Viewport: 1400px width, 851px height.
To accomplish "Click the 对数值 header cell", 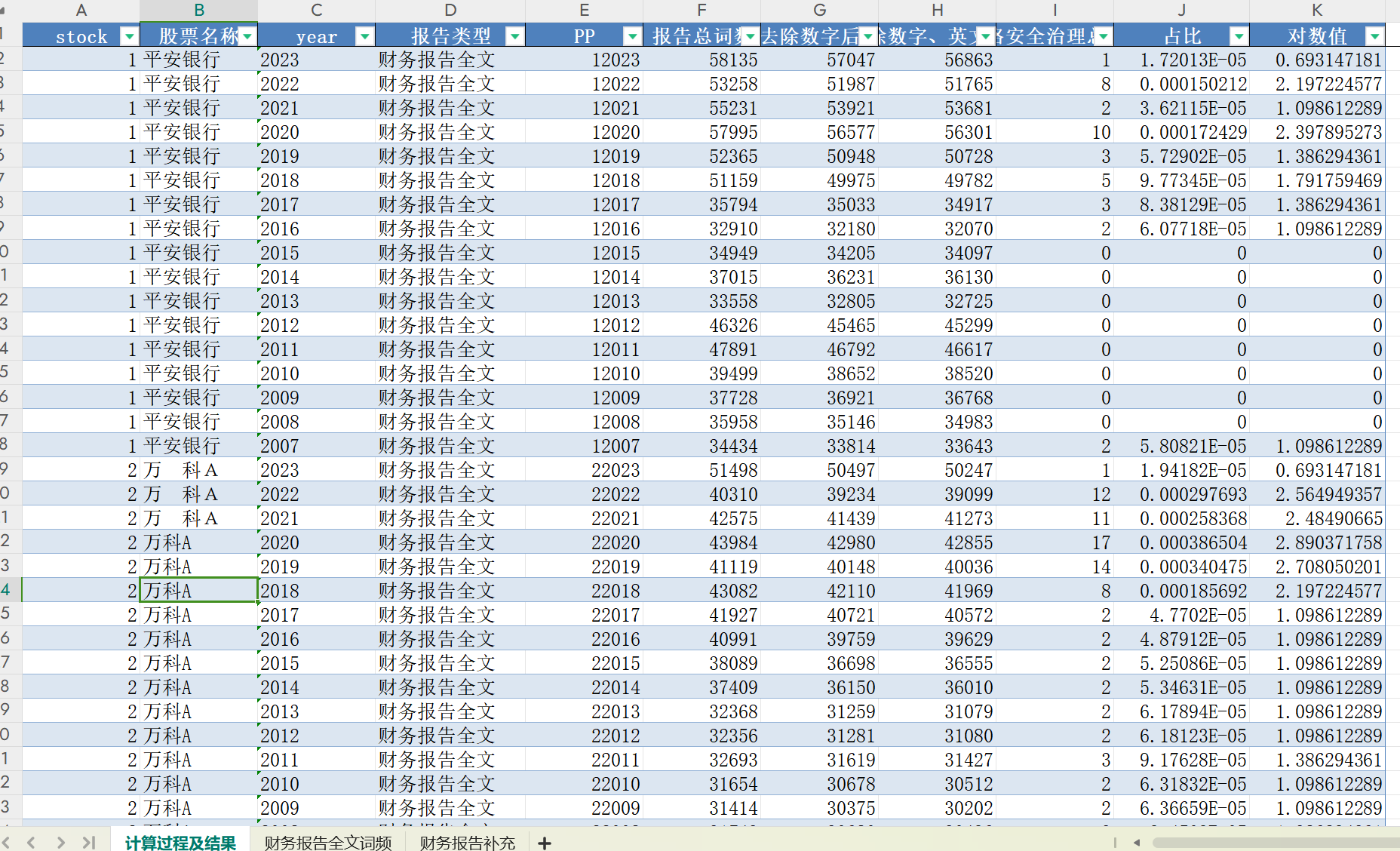I will pos(1318,36).
